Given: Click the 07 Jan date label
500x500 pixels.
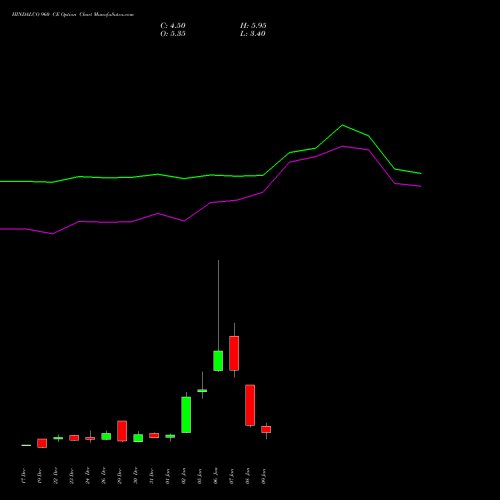Looking at the screenshot, I should pos(232,476).
